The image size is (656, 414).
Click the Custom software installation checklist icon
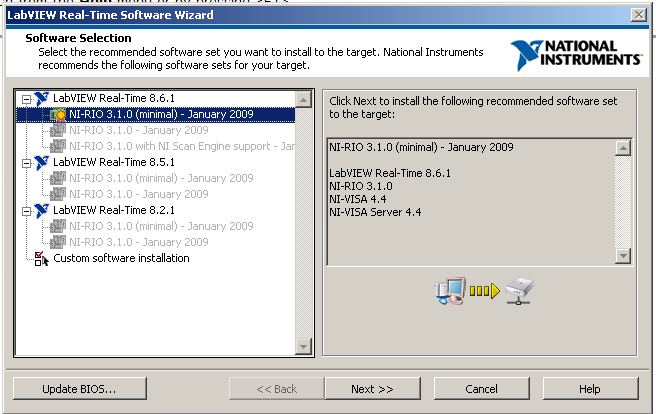pyautogui.click(x=42, y=259)
